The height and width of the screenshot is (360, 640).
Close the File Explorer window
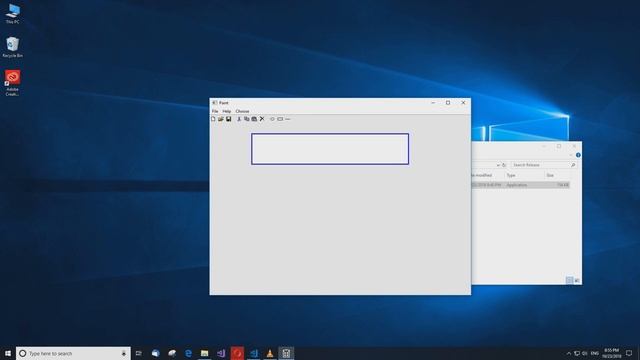[574, 146]
